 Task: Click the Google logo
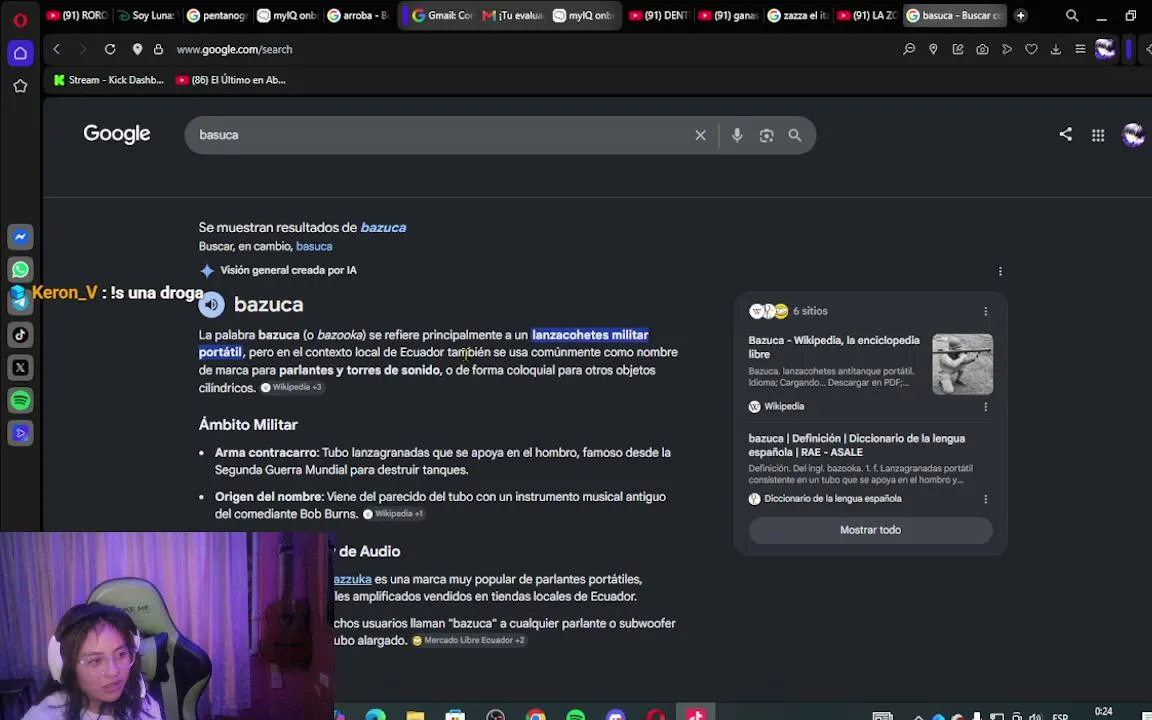pyautogui.click(x=117, y=134)
